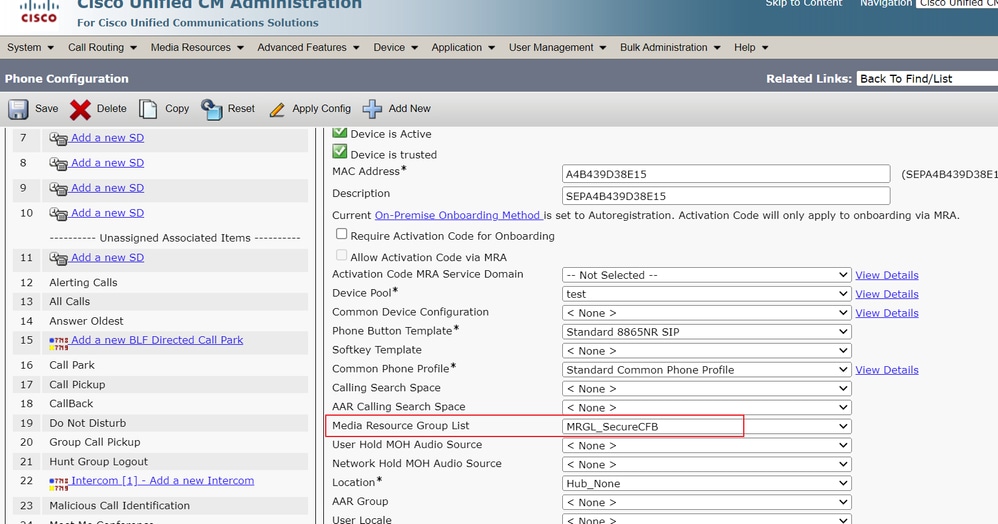The height and width of the screenshot is (524, 998).
Task: Open On-Premise Onboarding Method link
Action: pyautogui.click(x=458, y=215)
